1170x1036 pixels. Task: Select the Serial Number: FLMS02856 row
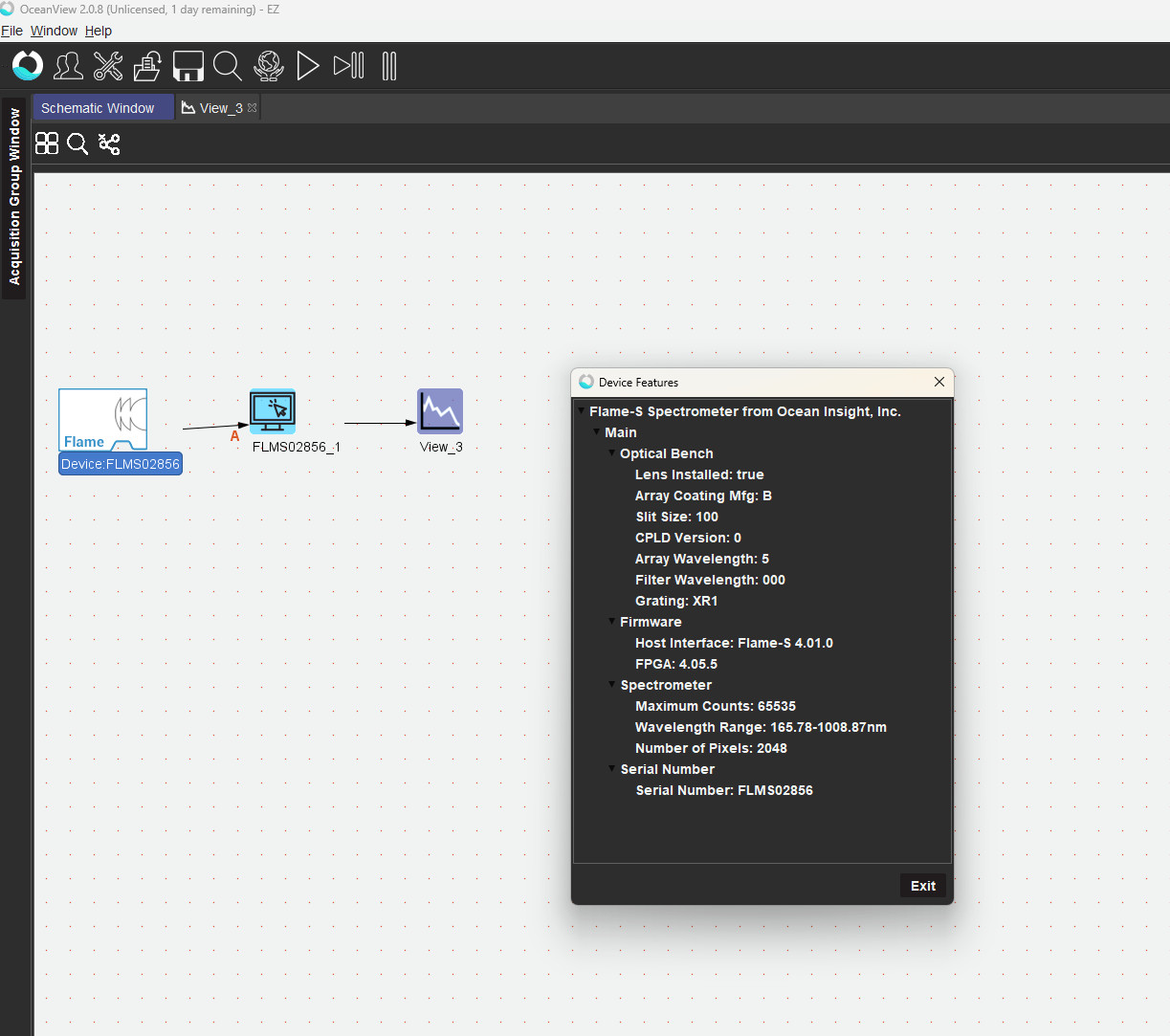[x=724, y=790]
